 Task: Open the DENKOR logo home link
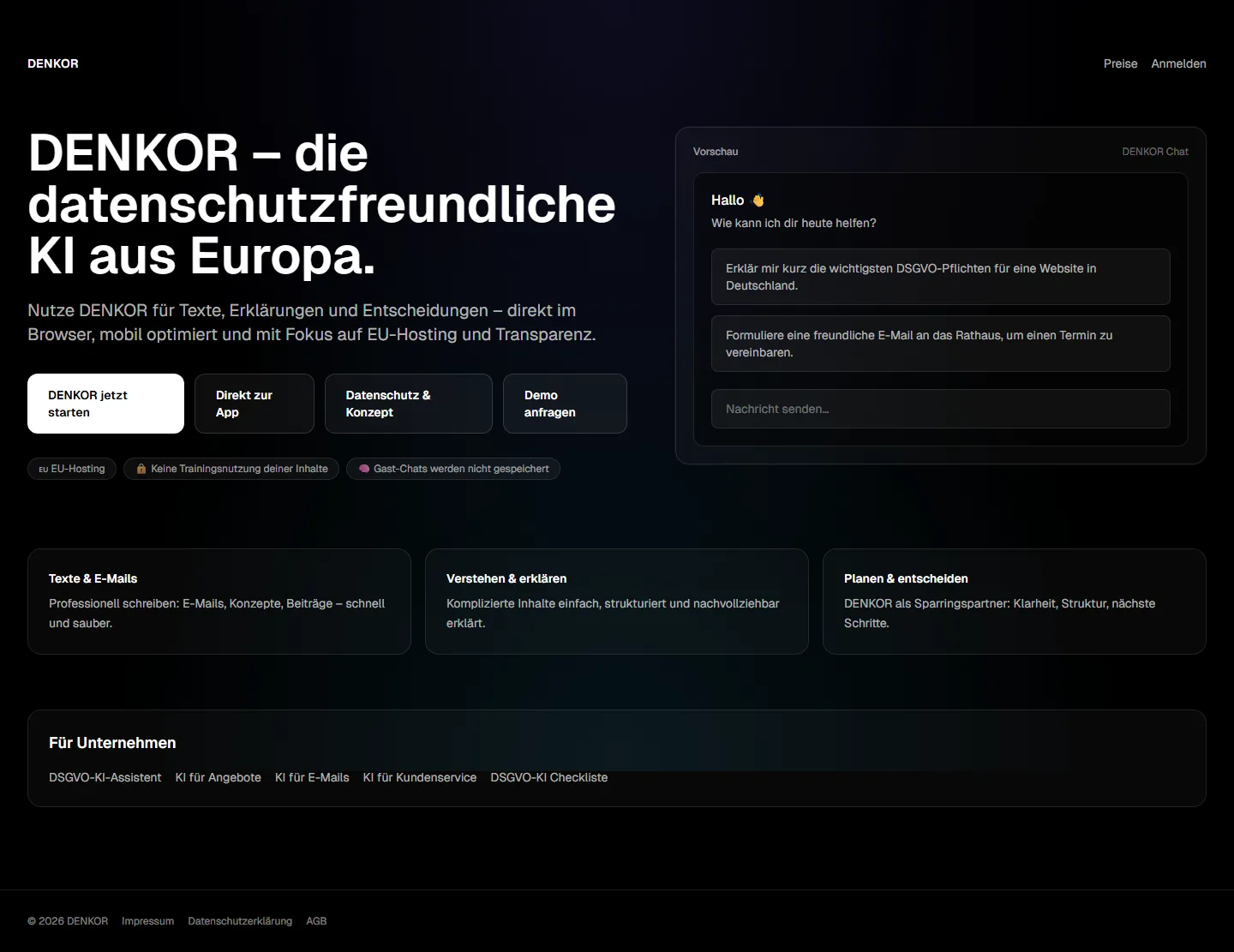tap(53, 63)
